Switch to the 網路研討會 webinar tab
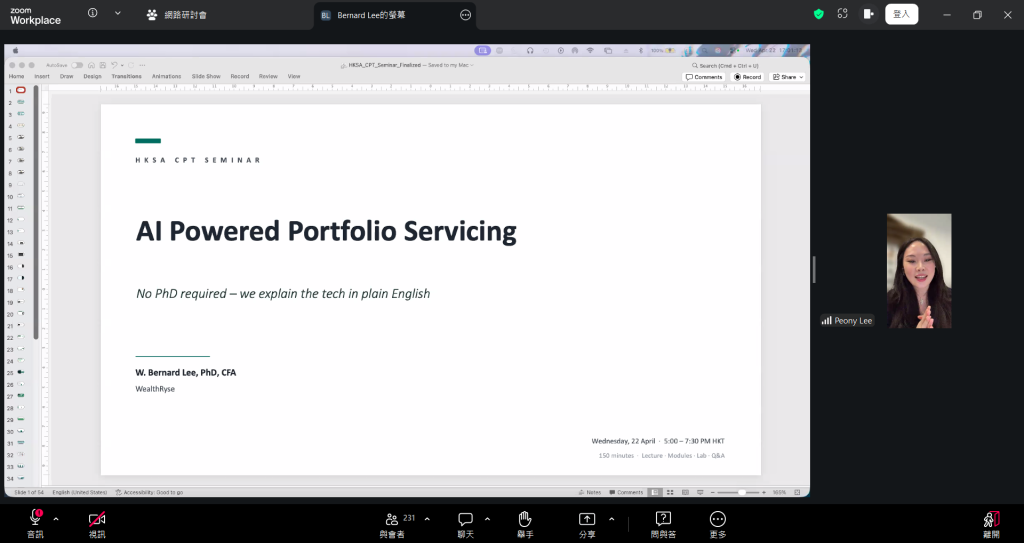The height and width of the screenshot is (543, 1024). pyautogui.click(x=175, y=15)
